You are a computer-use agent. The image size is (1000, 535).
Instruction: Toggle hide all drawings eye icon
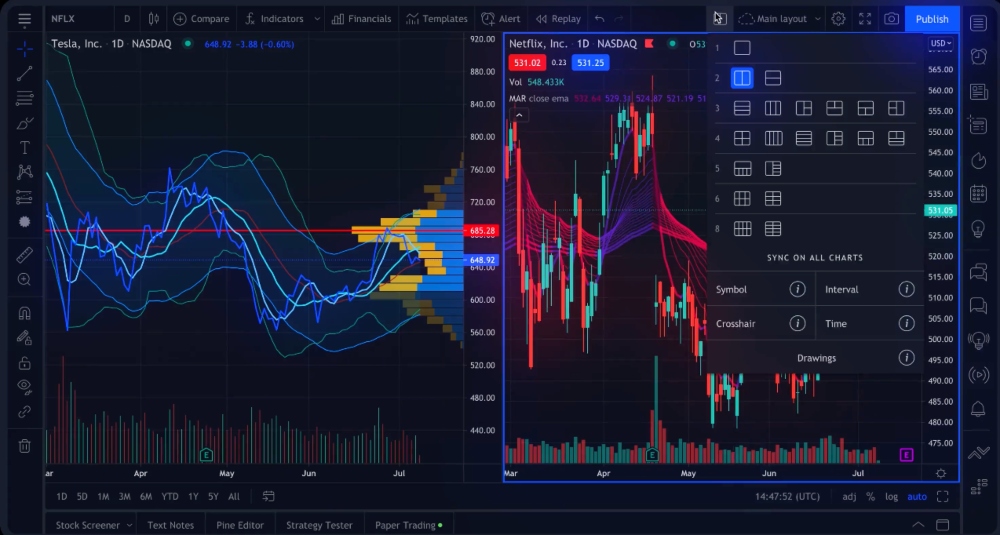pyautogui.click(x=25, y=386)
